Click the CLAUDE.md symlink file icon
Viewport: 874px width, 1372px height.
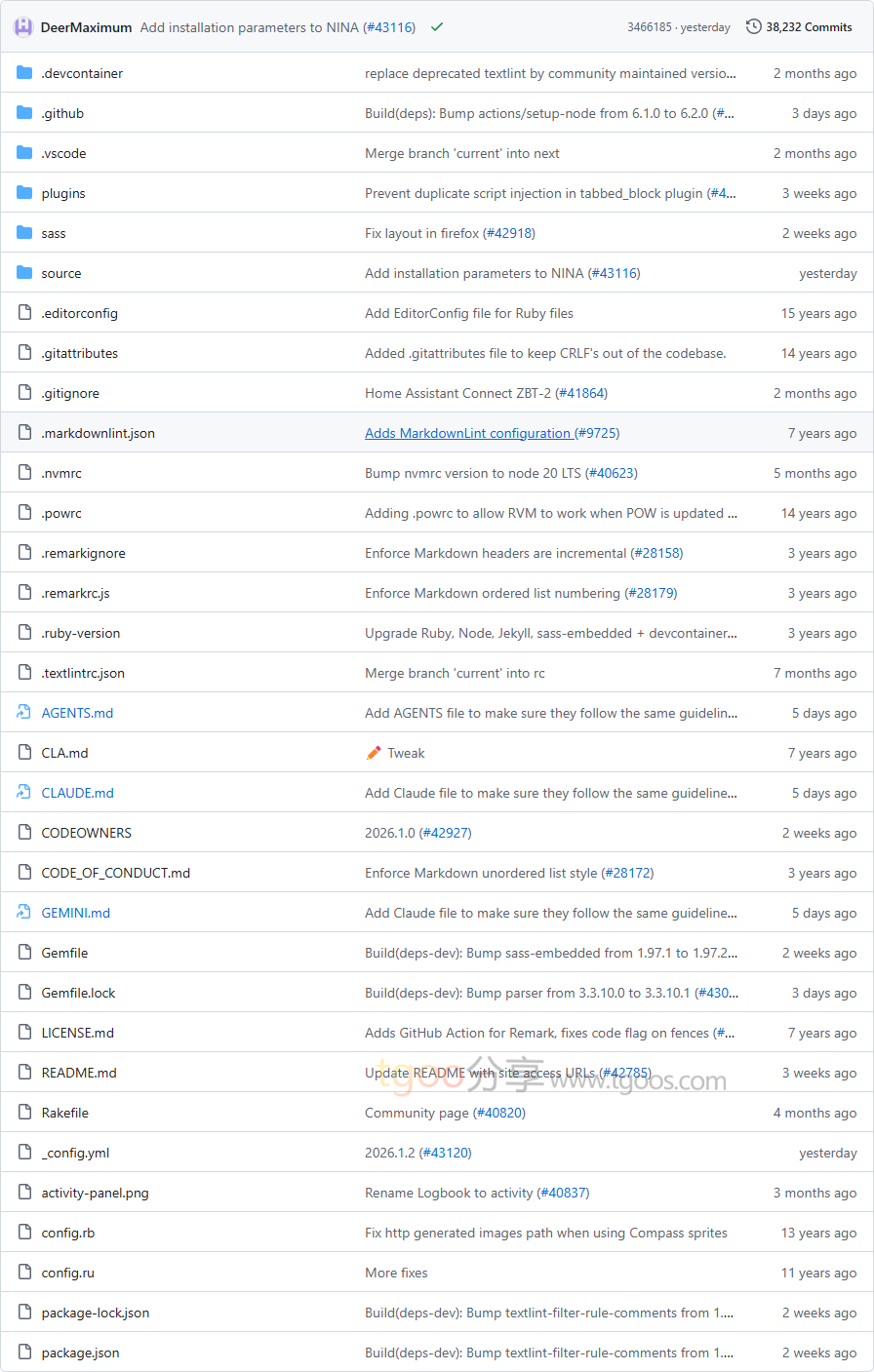point(24,793)
